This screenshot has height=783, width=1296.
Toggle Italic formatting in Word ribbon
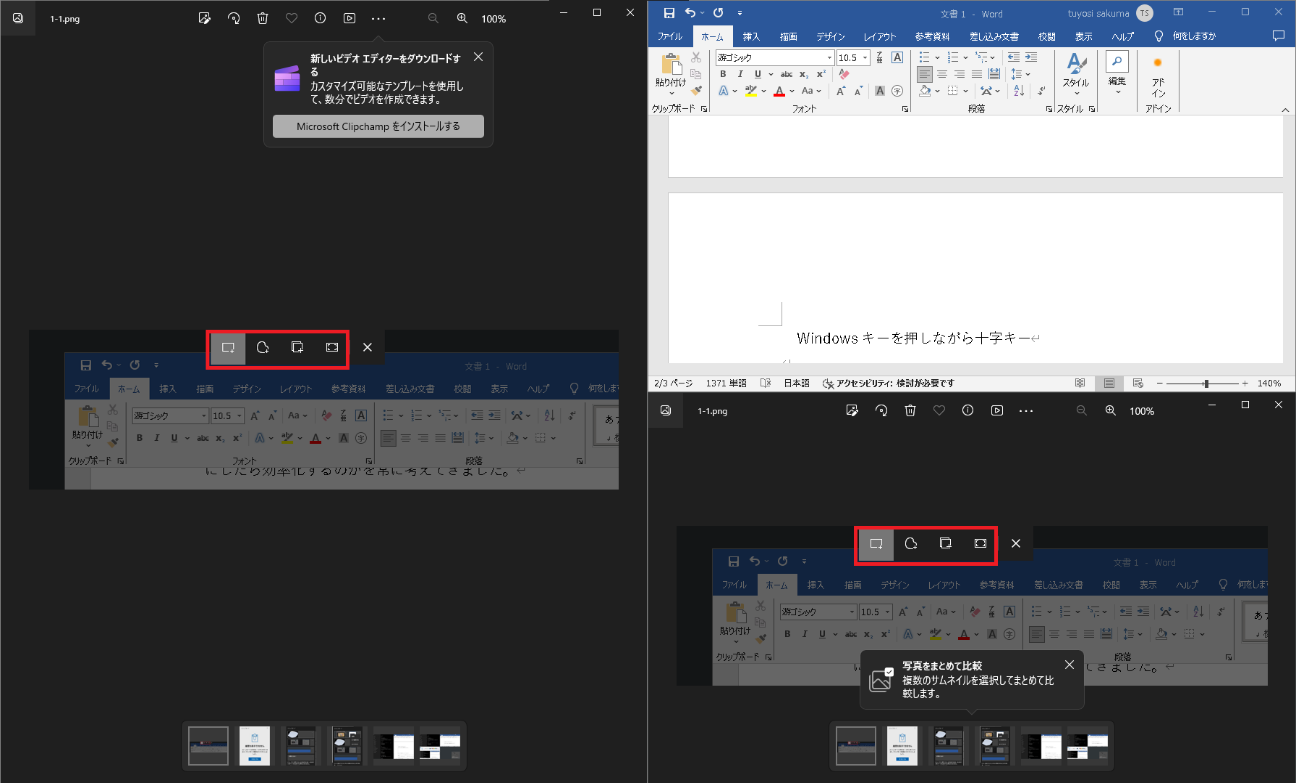tap(740, 74)
